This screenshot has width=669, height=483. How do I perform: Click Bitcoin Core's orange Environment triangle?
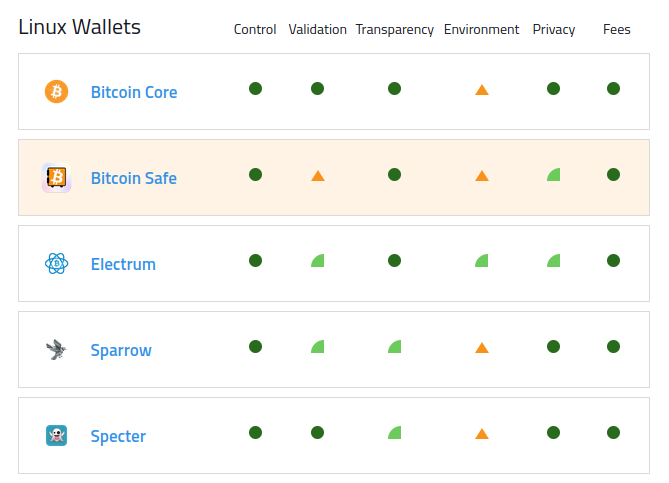tap(481, 90)
